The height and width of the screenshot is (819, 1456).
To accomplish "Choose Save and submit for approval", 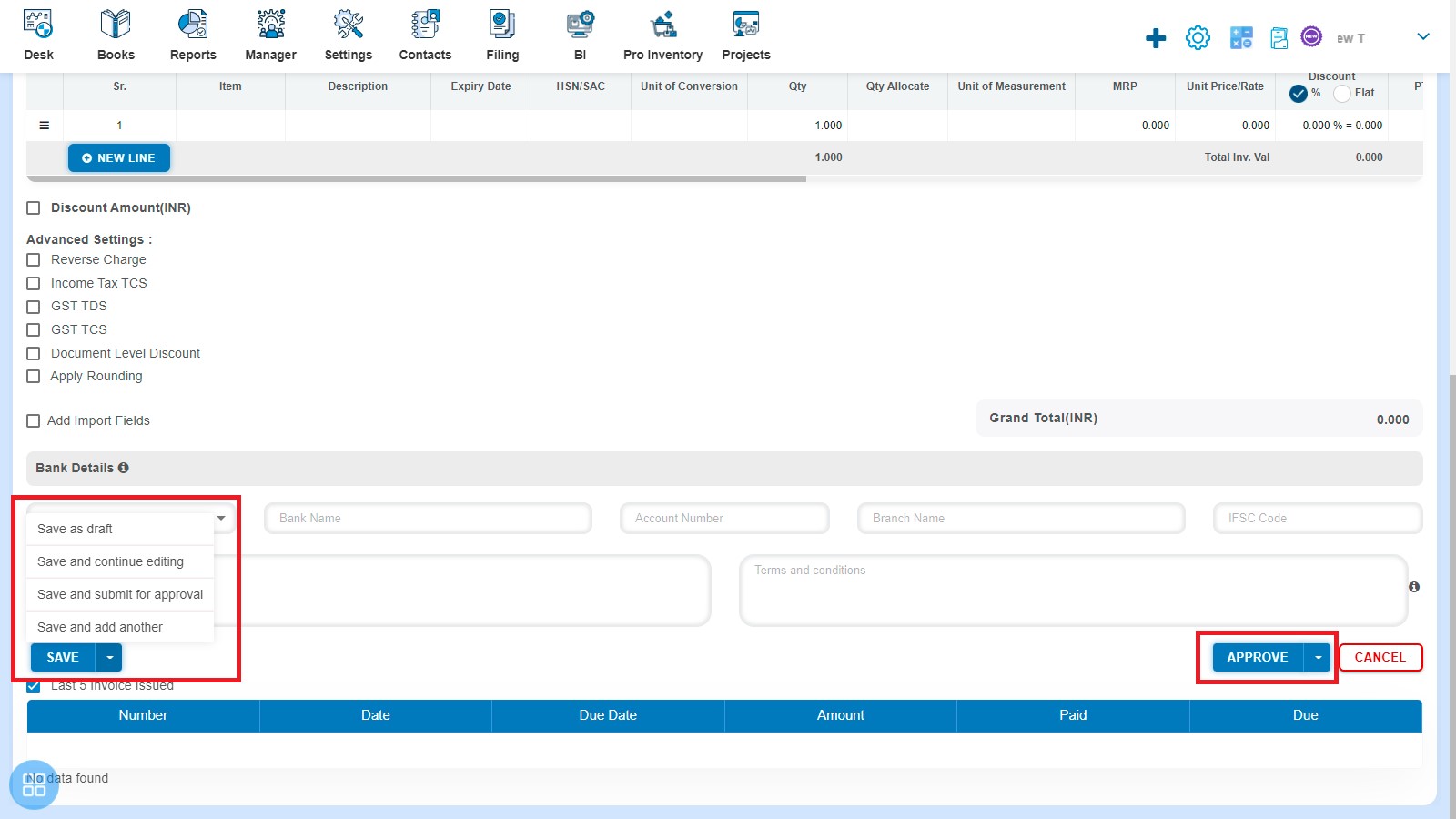I will [120, 594].
